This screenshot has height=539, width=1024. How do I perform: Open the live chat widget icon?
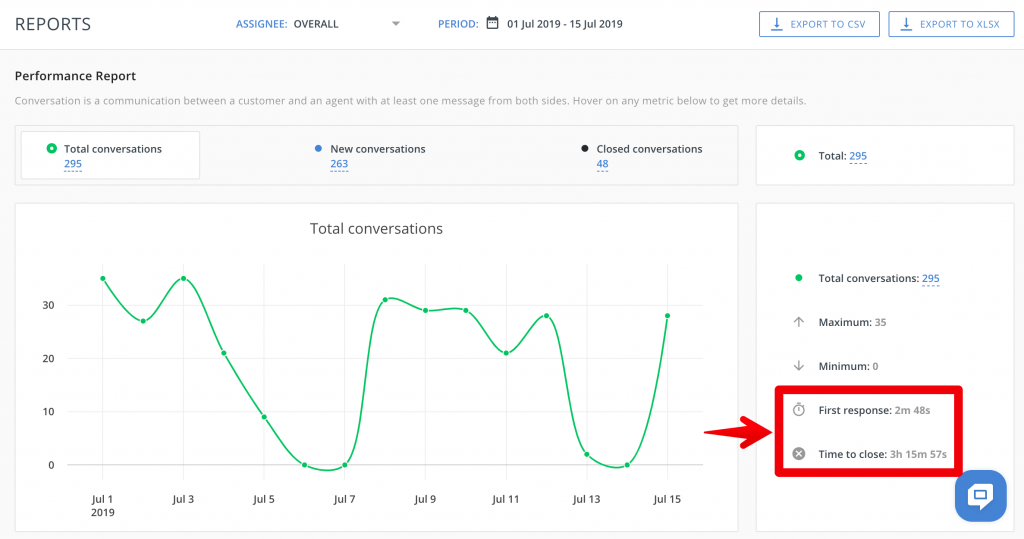(980, 495)
